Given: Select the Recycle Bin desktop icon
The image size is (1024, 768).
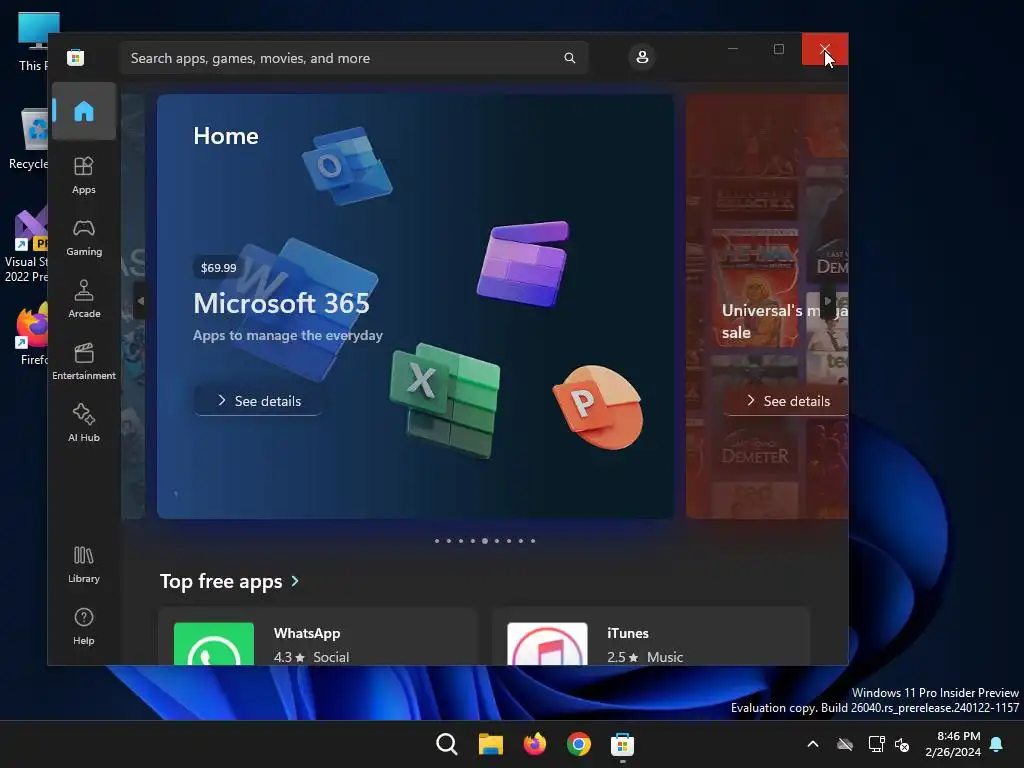Looking at the screenshot, I should (x=29, y=138).
